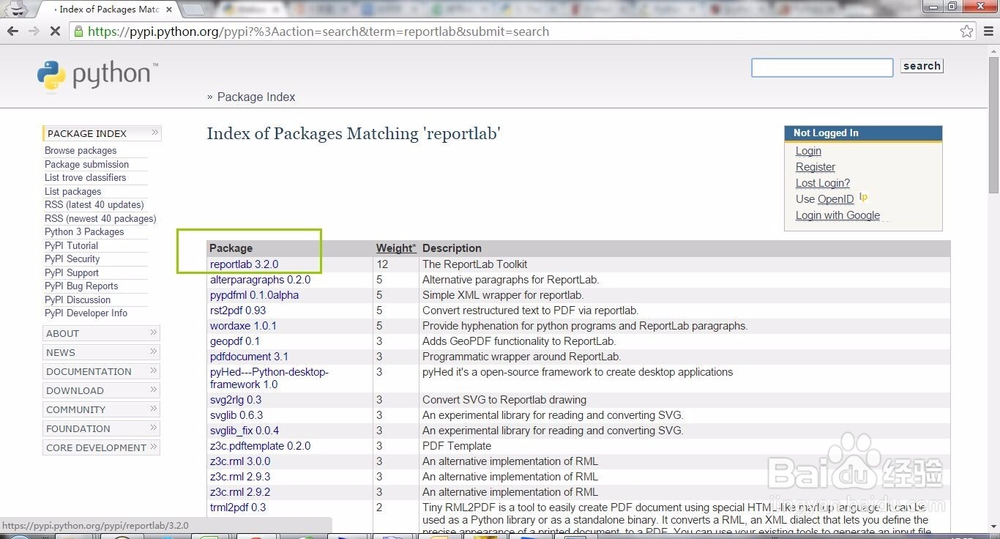
Task: Expand the CORE DEVELOPMENT sidebar menu
Action: click(x=101, y=448)
